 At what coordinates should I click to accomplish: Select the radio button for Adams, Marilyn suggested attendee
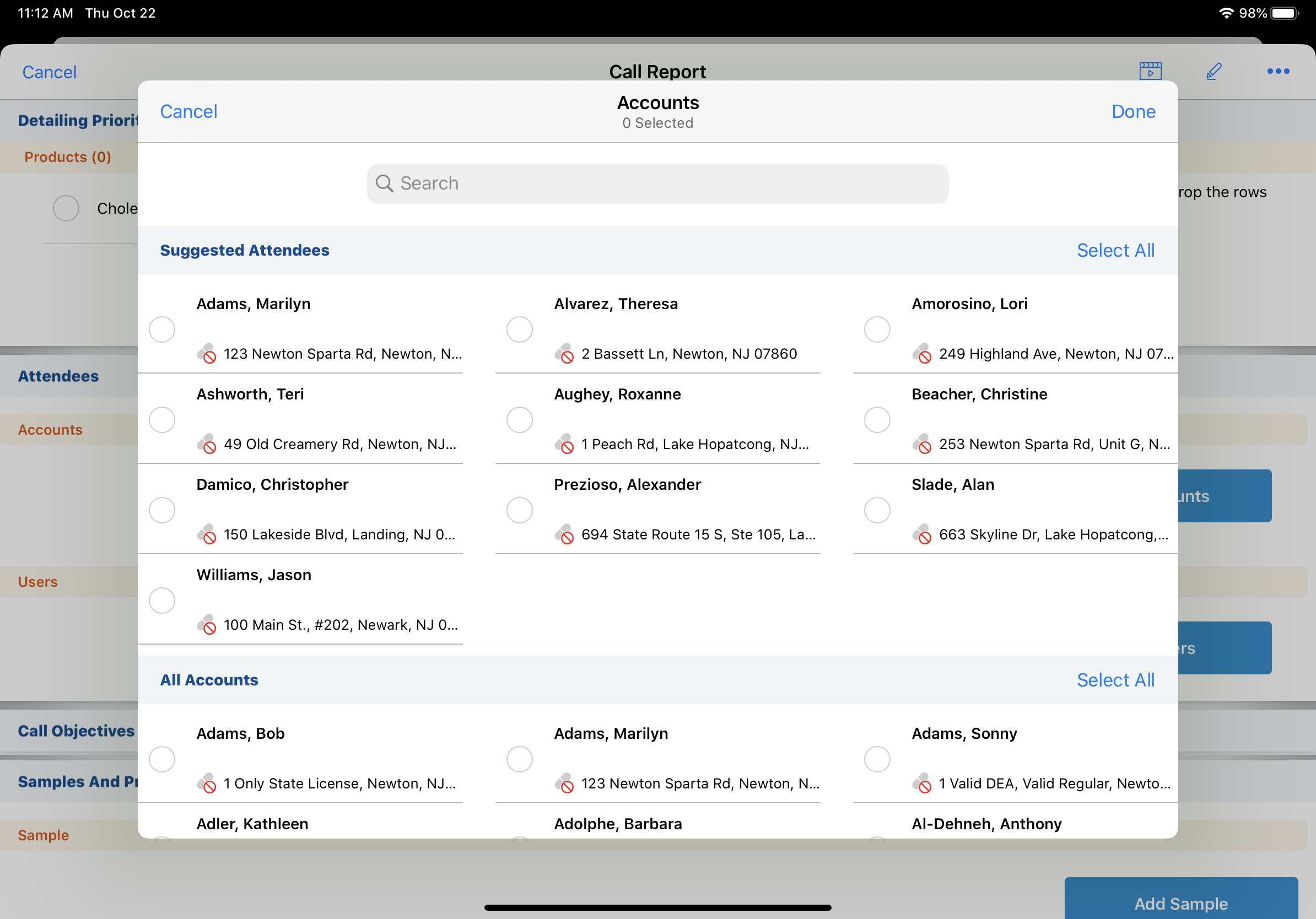coord(162,329)
